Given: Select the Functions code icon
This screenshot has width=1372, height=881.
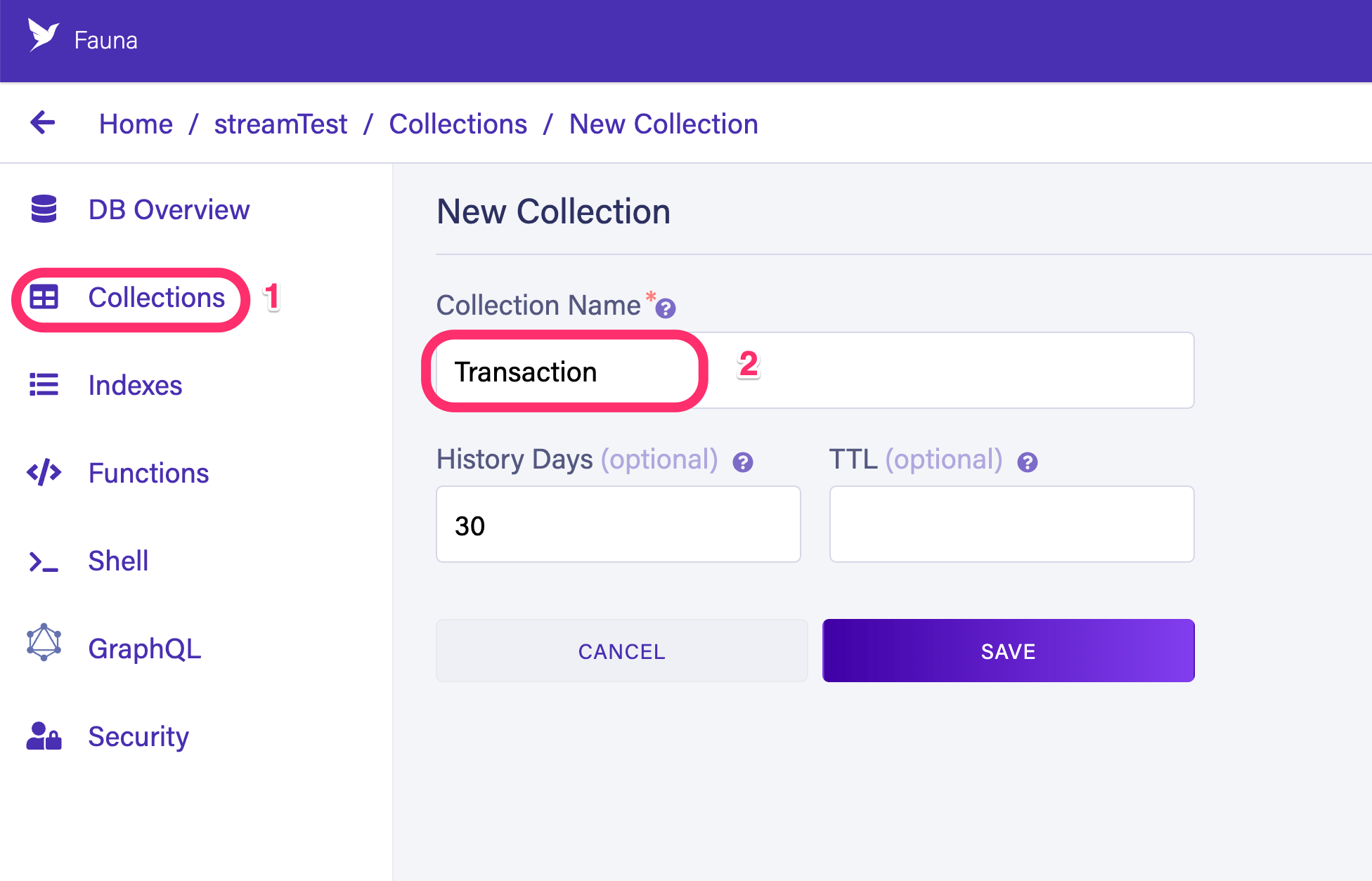Looking at the screenshot, I should [44, 473].
